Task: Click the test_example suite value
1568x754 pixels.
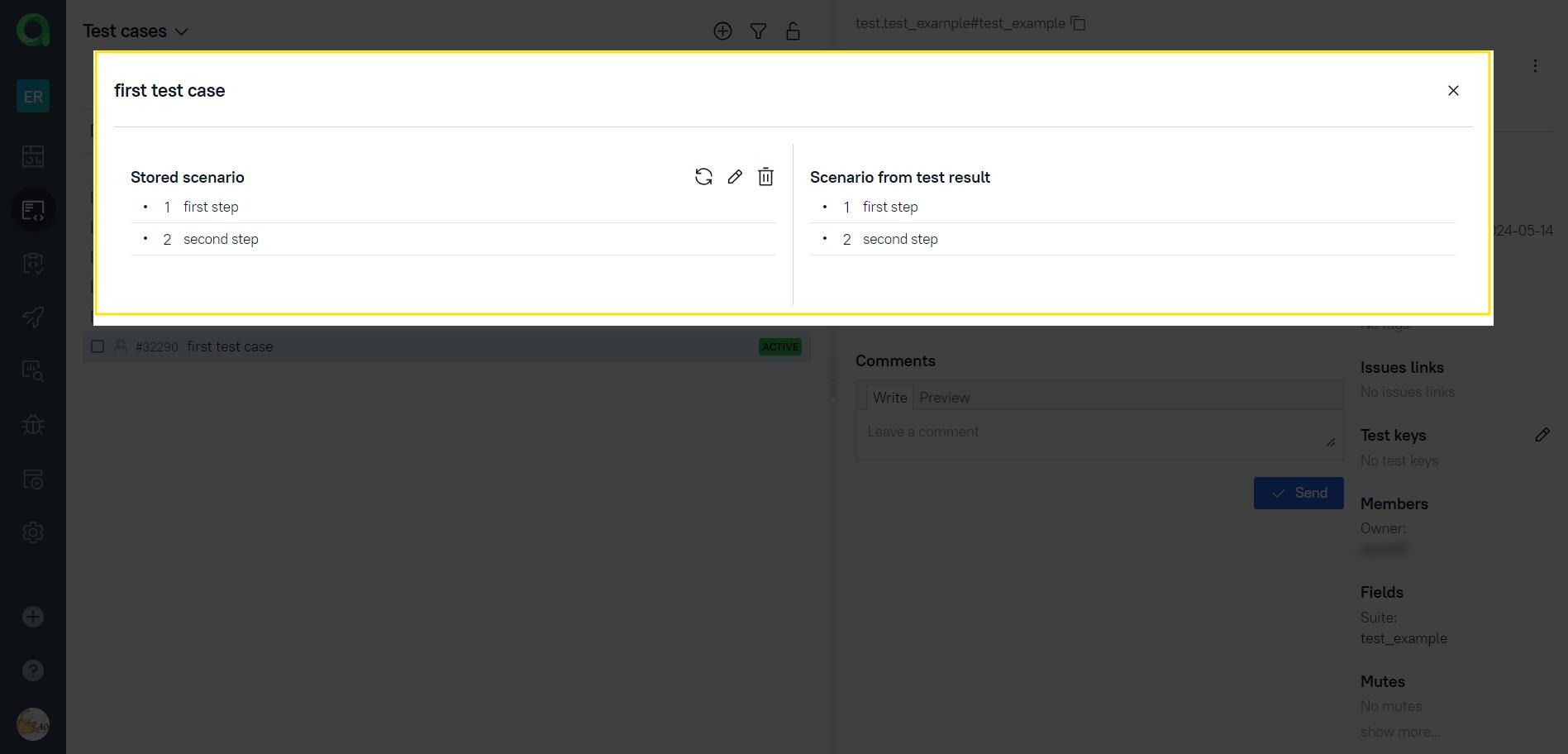Action: point(1404,638)
